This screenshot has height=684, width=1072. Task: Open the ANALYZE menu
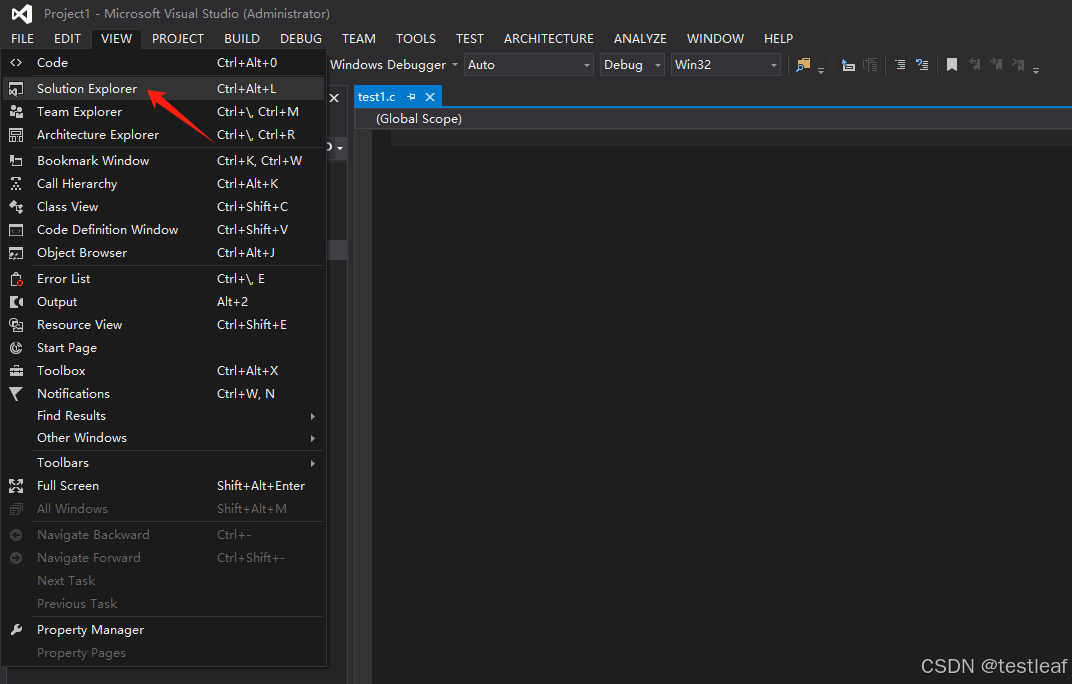(640, 39)
